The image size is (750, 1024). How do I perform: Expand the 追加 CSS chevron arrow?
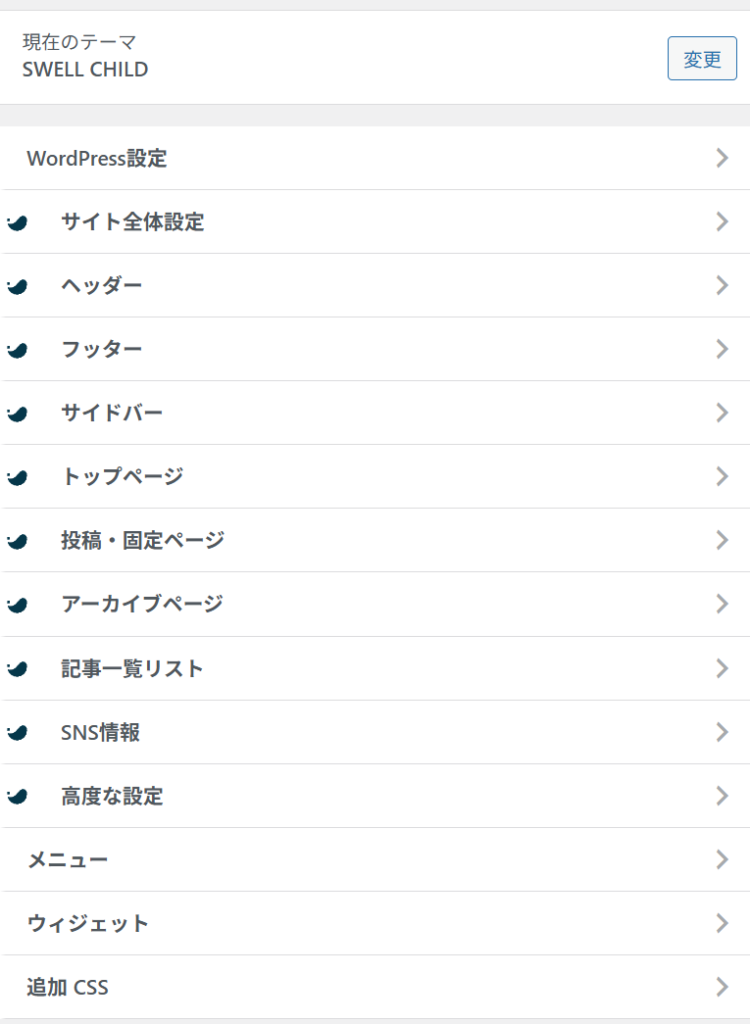click(722, 988)
